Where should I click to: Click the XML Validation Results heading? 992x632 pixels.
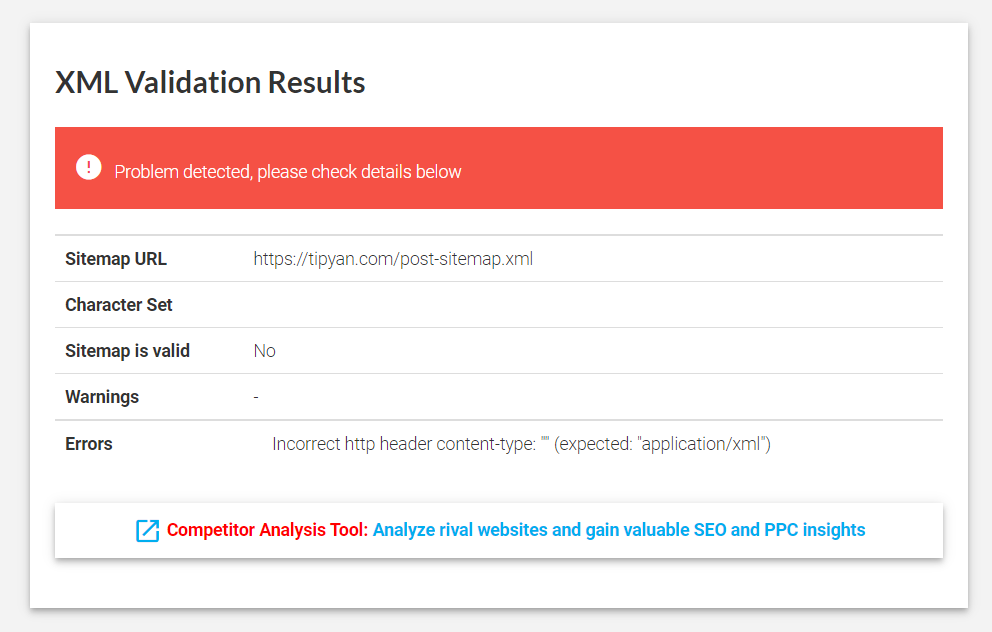point(210,82)
